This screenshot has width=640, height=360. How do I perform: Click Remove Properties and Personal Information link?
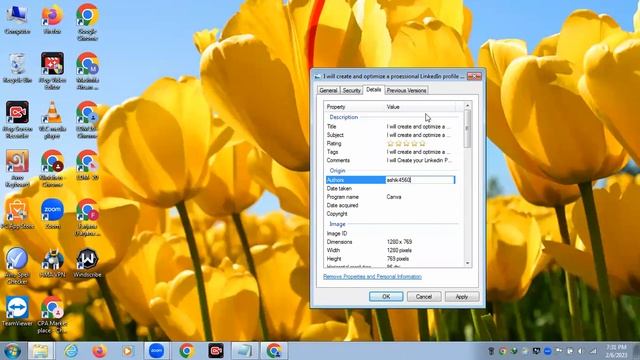pyautogui.click(x=372, y=277)
